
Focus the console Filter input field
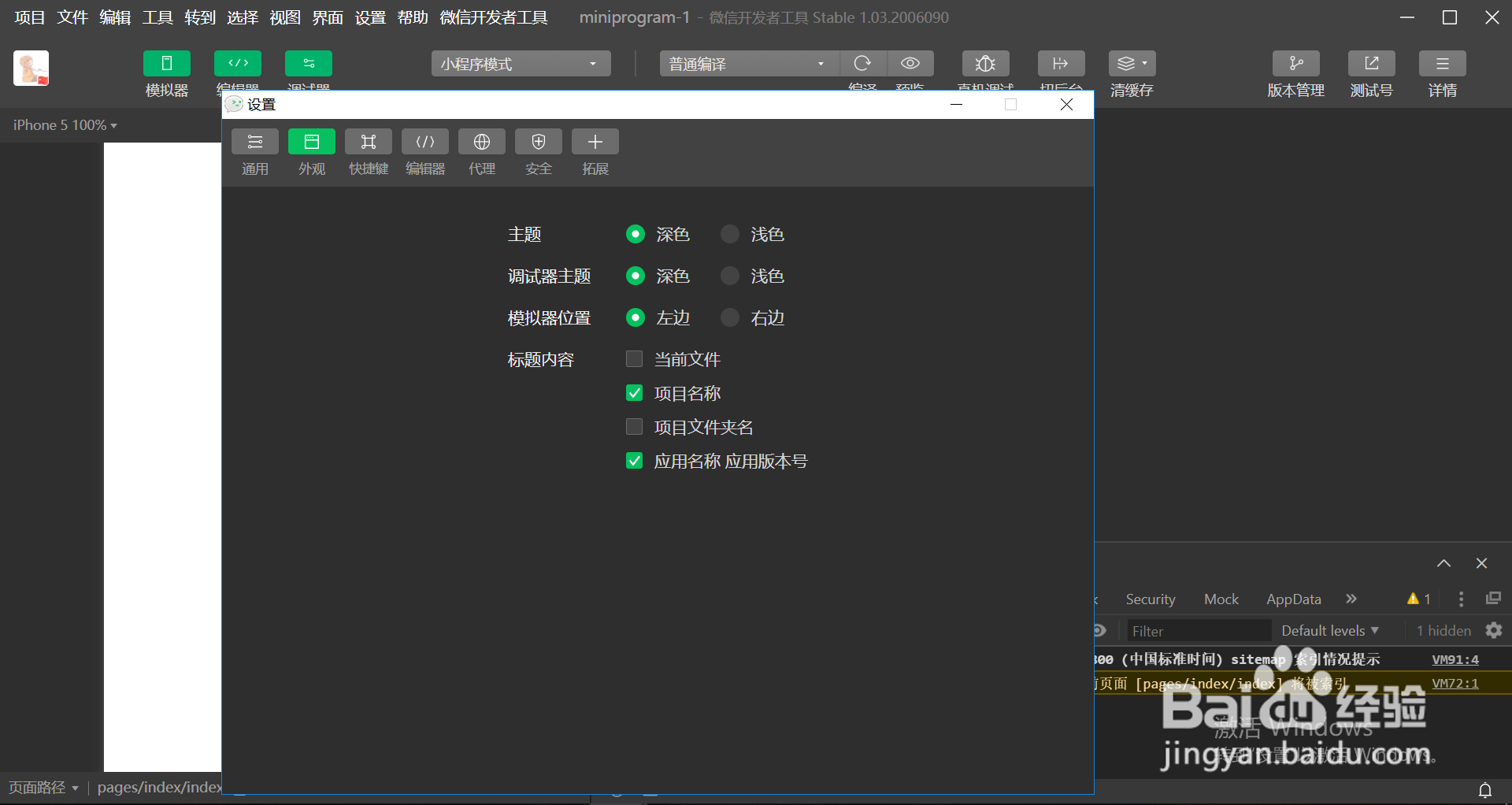click(1199, 631)
